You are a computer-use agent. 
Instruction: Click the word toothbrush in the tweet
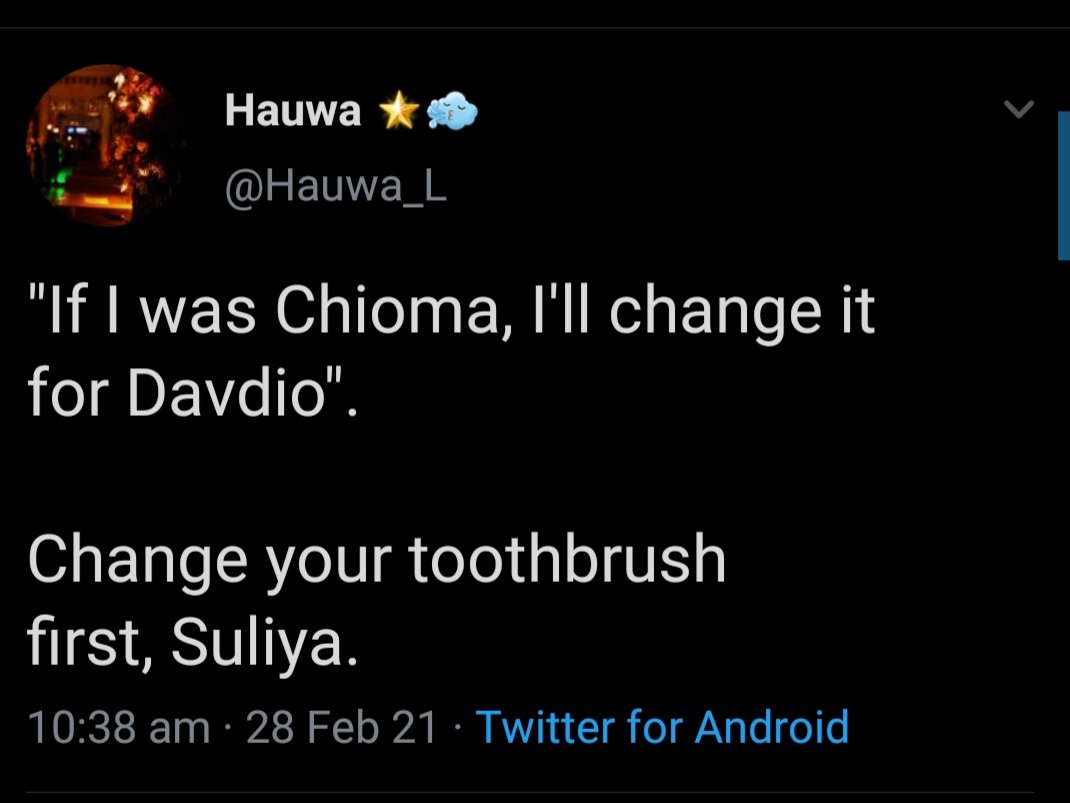tap(567, 562)
